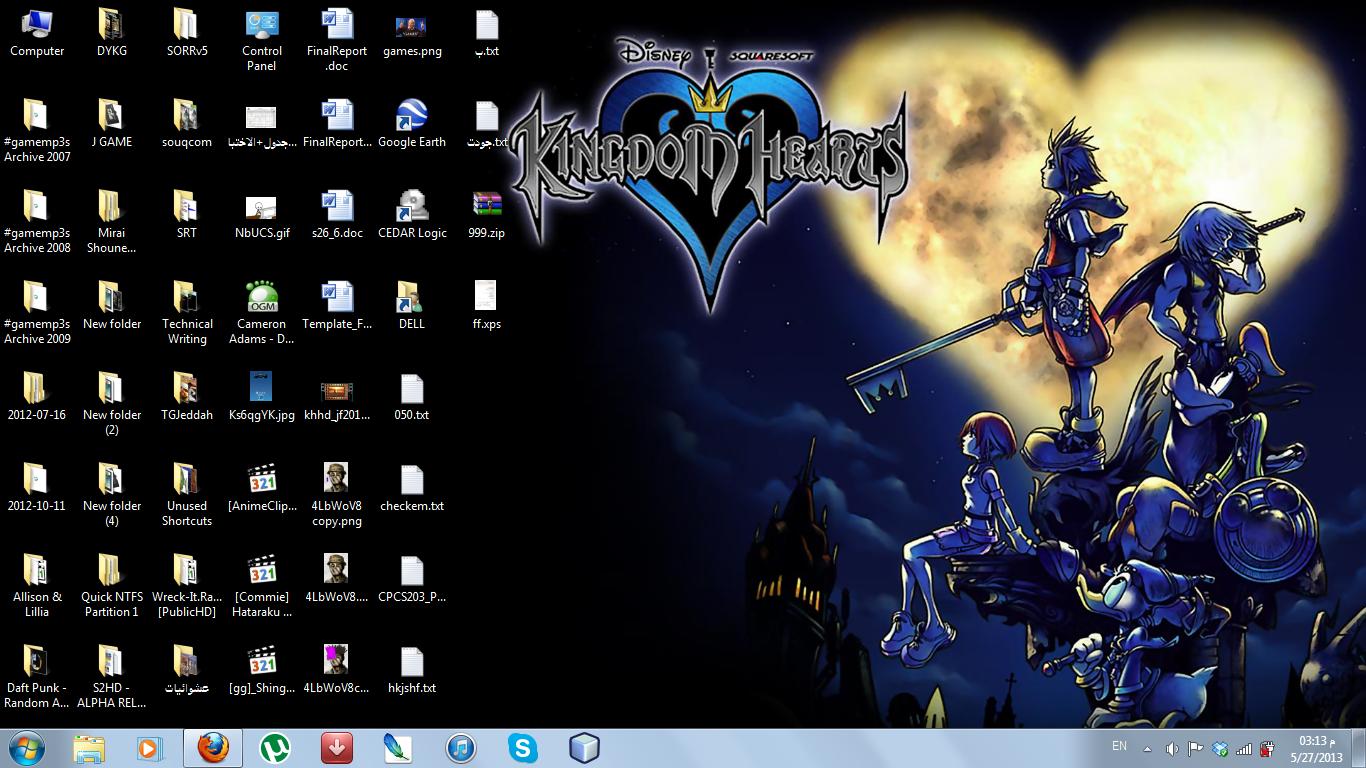Open Windows Explorer from the taskbar
The width and height of the screenshot is (1366, 768).
(89, 748)
